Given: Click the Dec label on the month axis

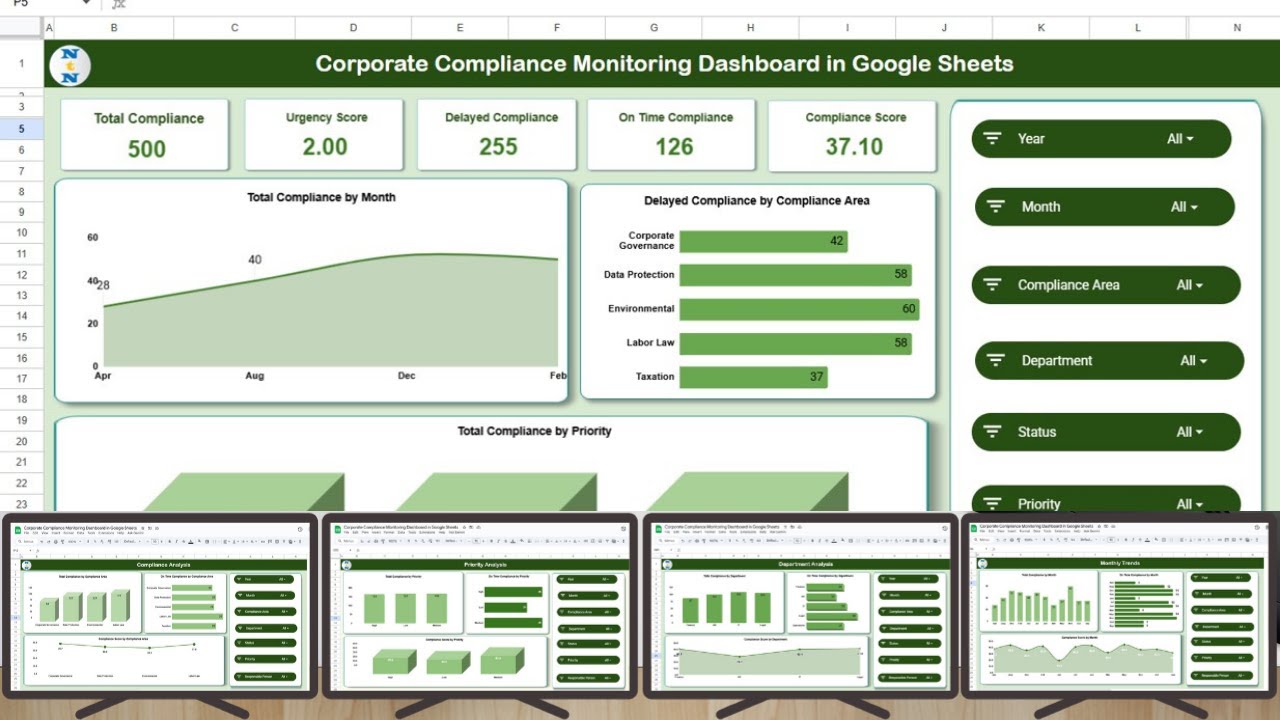Looking at the screenshot, I should click(x=407, y=376).
